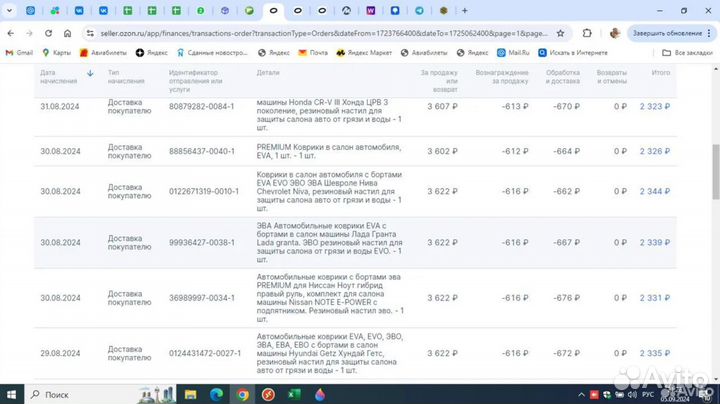Open the Gmail bookmark
This screenshot has width=720, height=404.
tap(19, 53)
